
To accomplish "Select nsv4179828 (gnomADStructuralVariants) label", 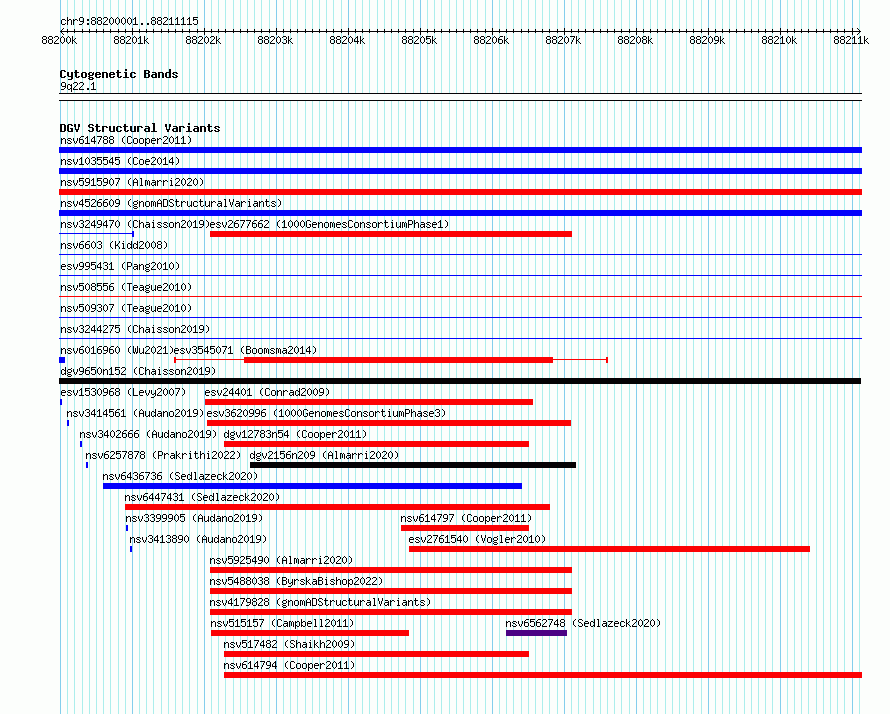I will click(x=320, y=602).
